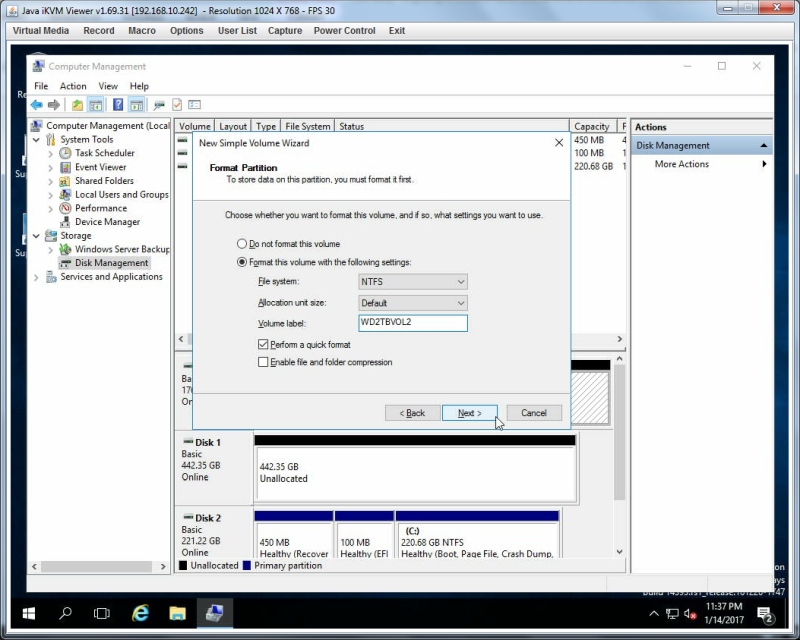Collapse the Storage tree node
This screenshot has width=800, height=640.
coord(36,236)
